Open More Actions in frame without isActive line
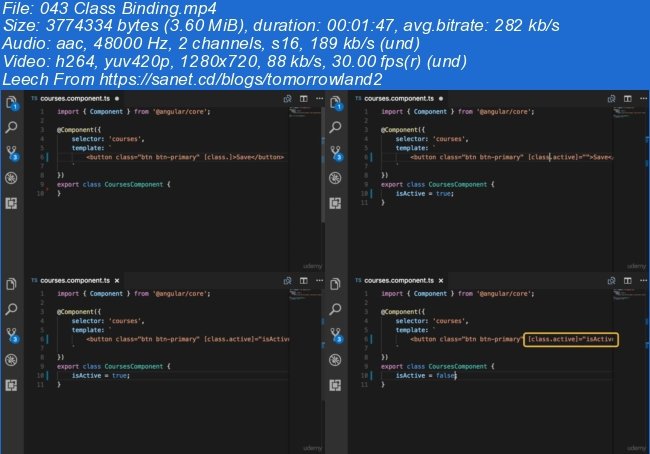This screenshot has height=454, width=650. [319, 99]
